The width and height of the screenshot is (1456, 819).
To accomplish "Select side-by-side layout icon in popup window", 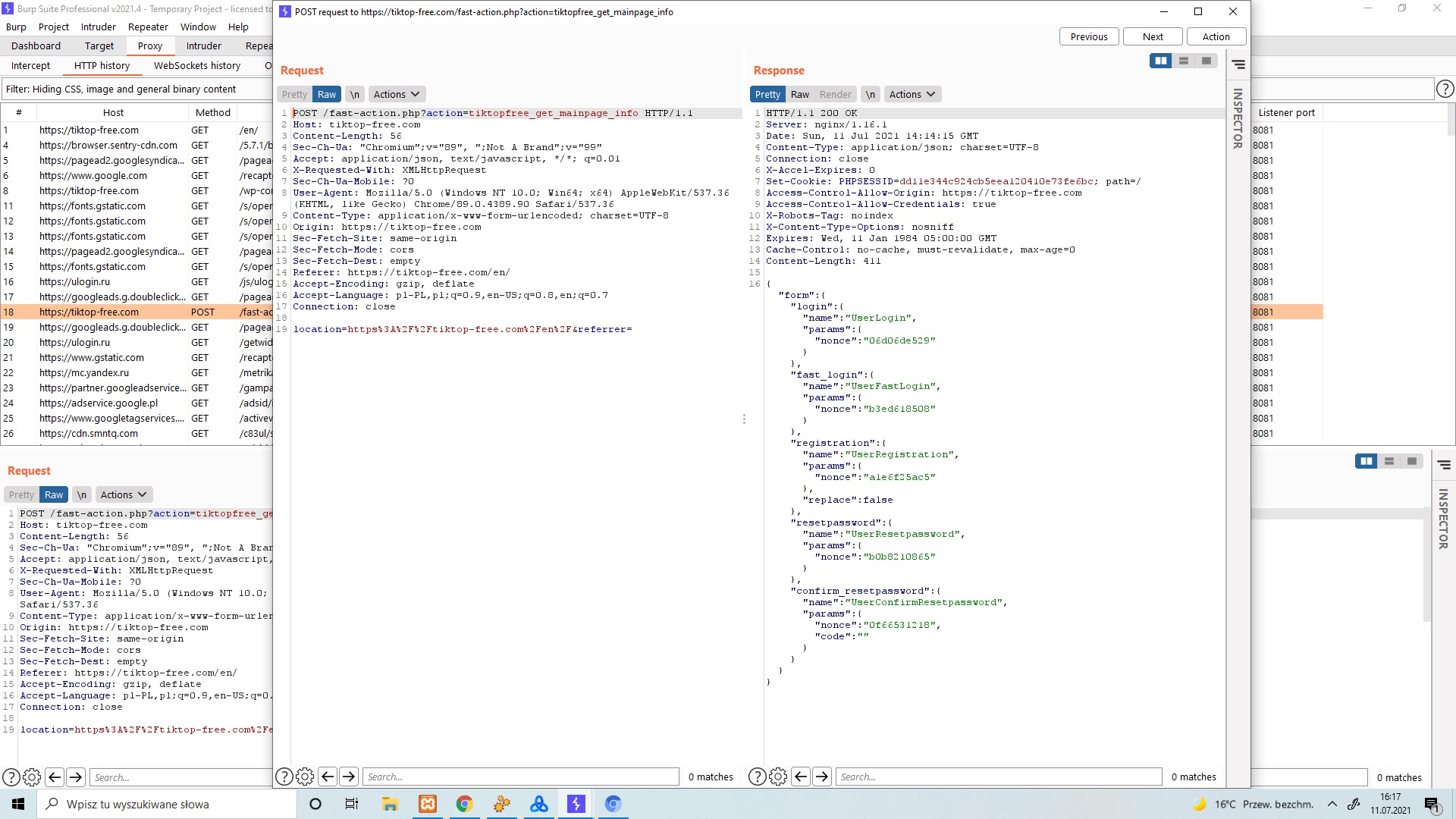I will tap(1160, 61).
